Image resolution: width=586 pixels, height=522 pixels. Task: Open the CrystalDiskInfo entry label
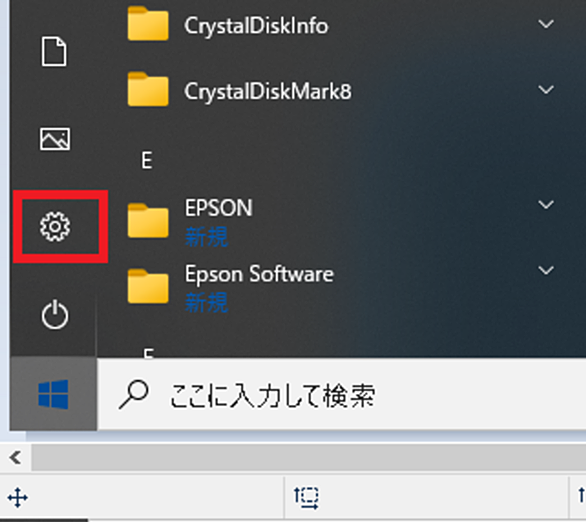[x=256, y=26]
